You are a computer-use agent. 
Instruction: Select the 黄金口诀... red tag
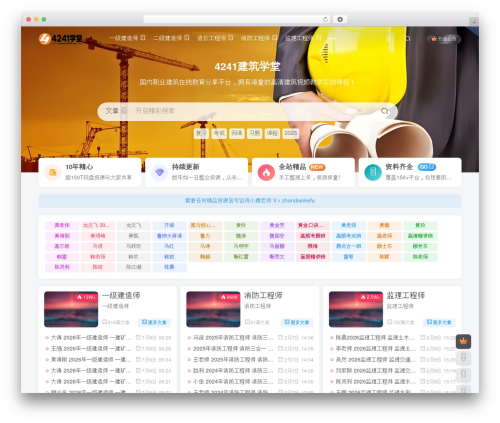coord(313,225)
